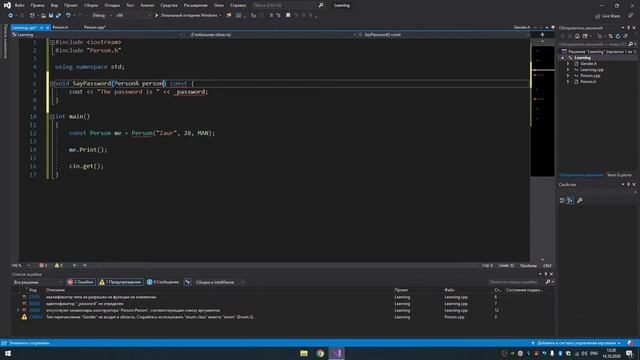Click the error count icon below editor
640x360 pixels.
[43, 265]
